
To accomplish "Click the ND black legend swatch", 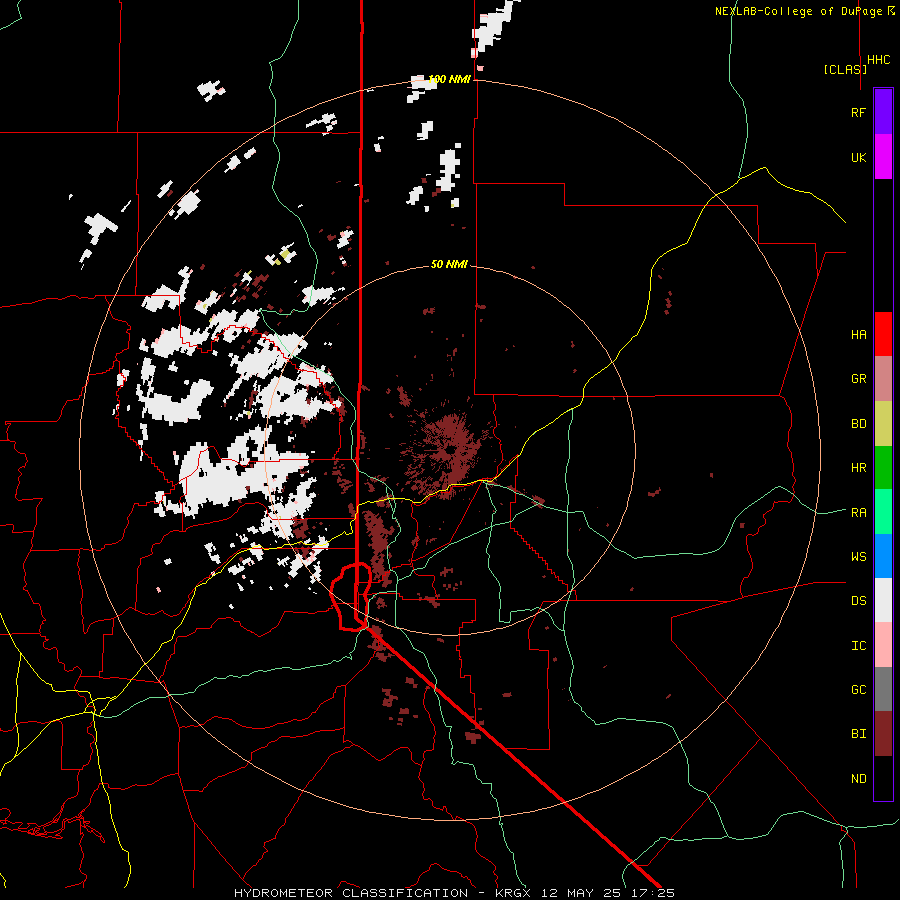I will 883,778.
